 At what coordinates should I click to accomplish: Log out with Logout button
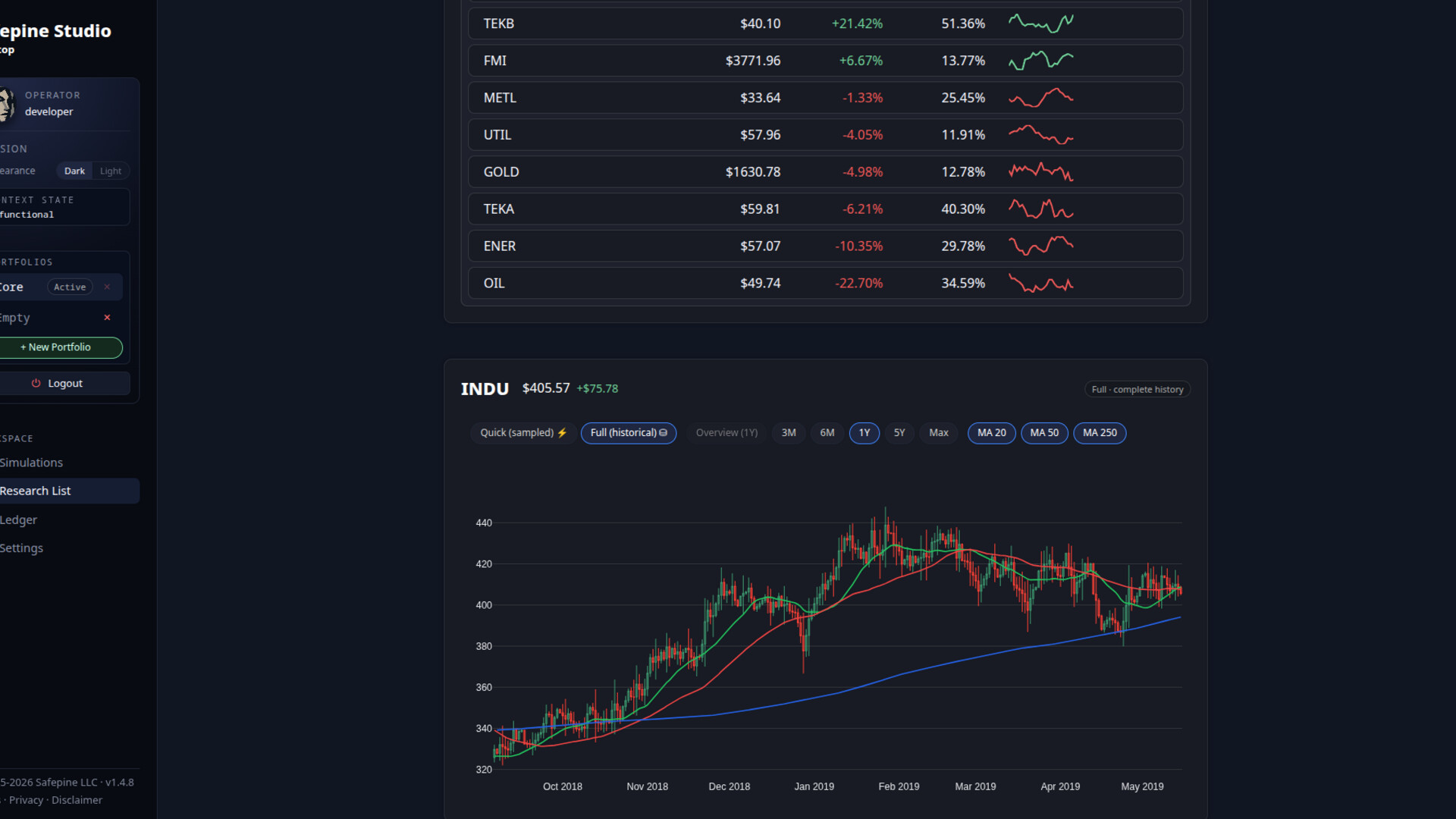click(58, 384)
